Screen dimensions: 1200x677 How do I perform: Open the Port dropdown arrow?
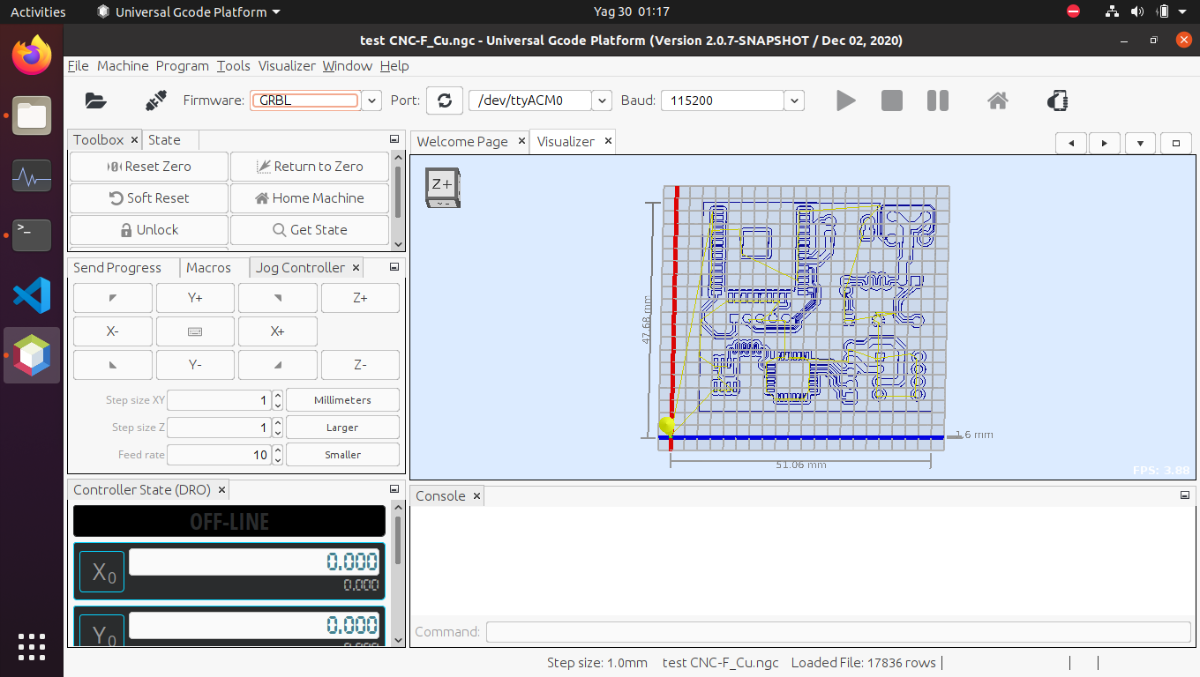tap(601, 100)
